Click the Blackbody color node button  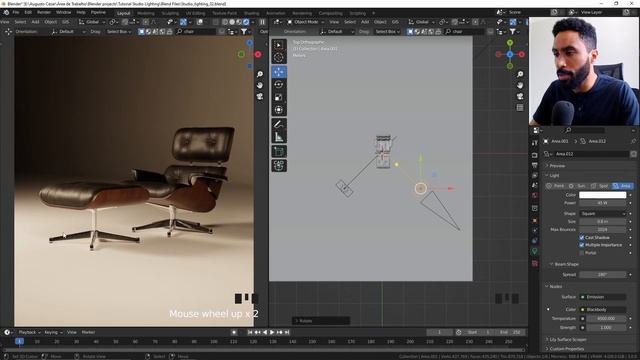click(x=603, y=310)
